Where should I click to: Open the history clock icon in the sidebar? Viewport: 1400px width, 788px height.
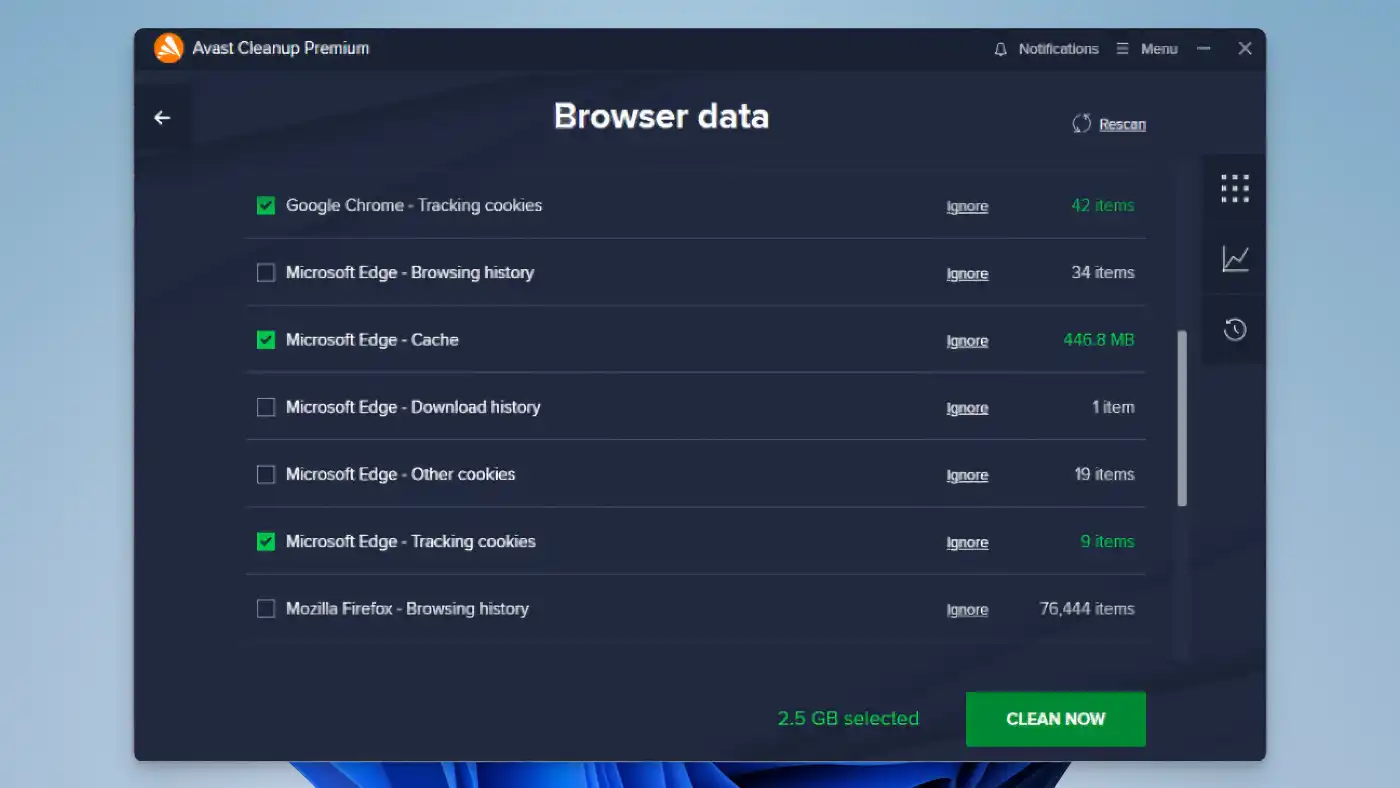coord(1234,329)
